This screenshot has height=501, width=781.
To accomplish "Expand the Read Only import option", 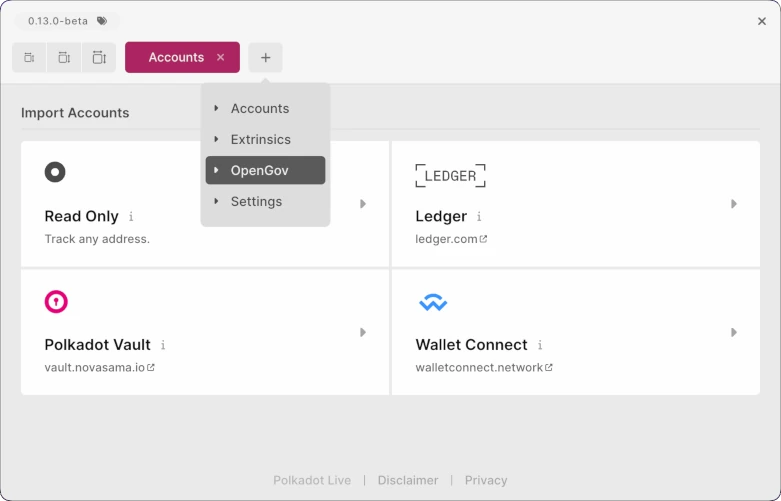I will [x=363, y=204].
